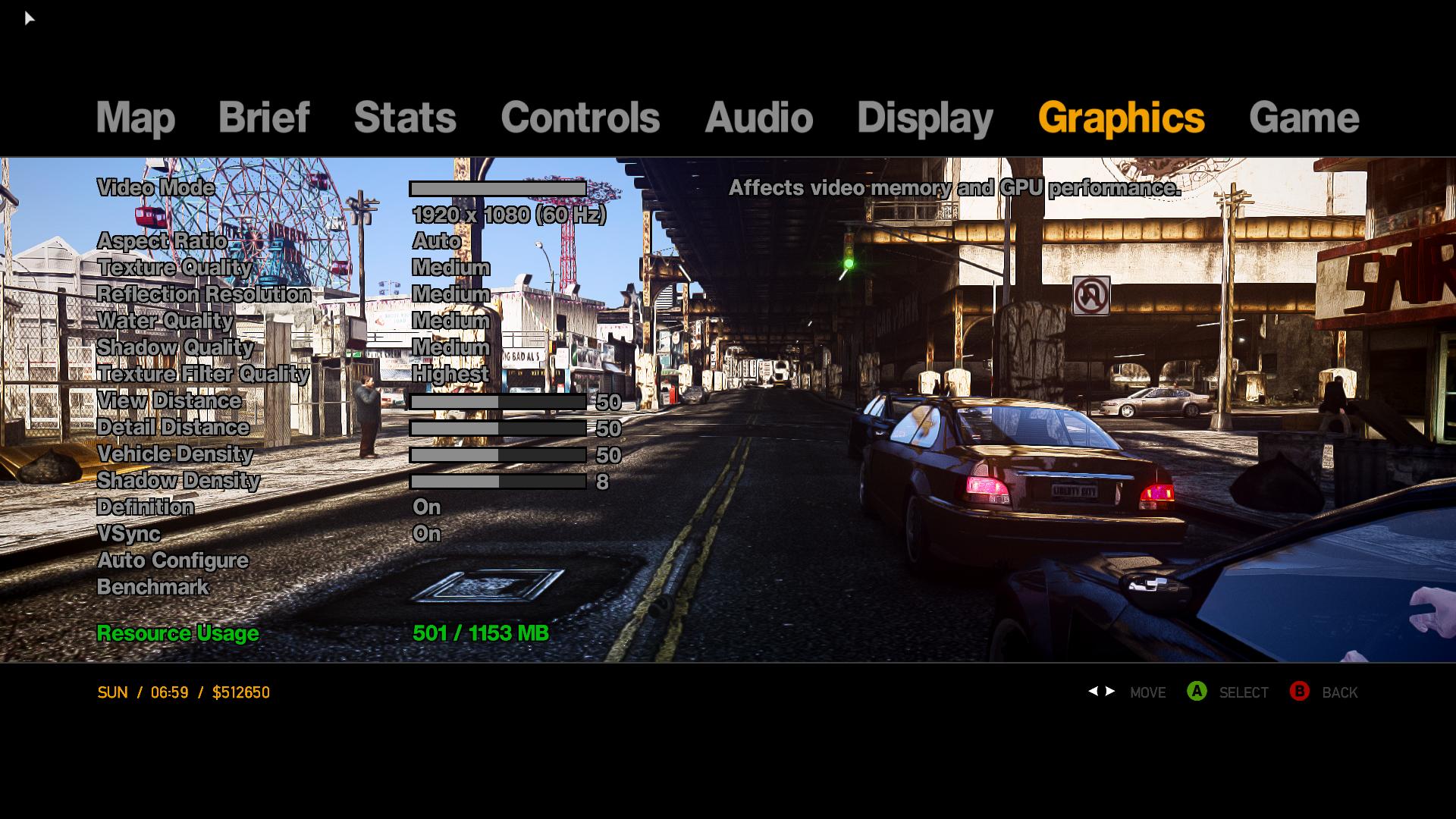The width and height of the screenshot is (1456, 819).
Task: Change Texture Filter Quality Highest option
Action: tap(450, 374)
